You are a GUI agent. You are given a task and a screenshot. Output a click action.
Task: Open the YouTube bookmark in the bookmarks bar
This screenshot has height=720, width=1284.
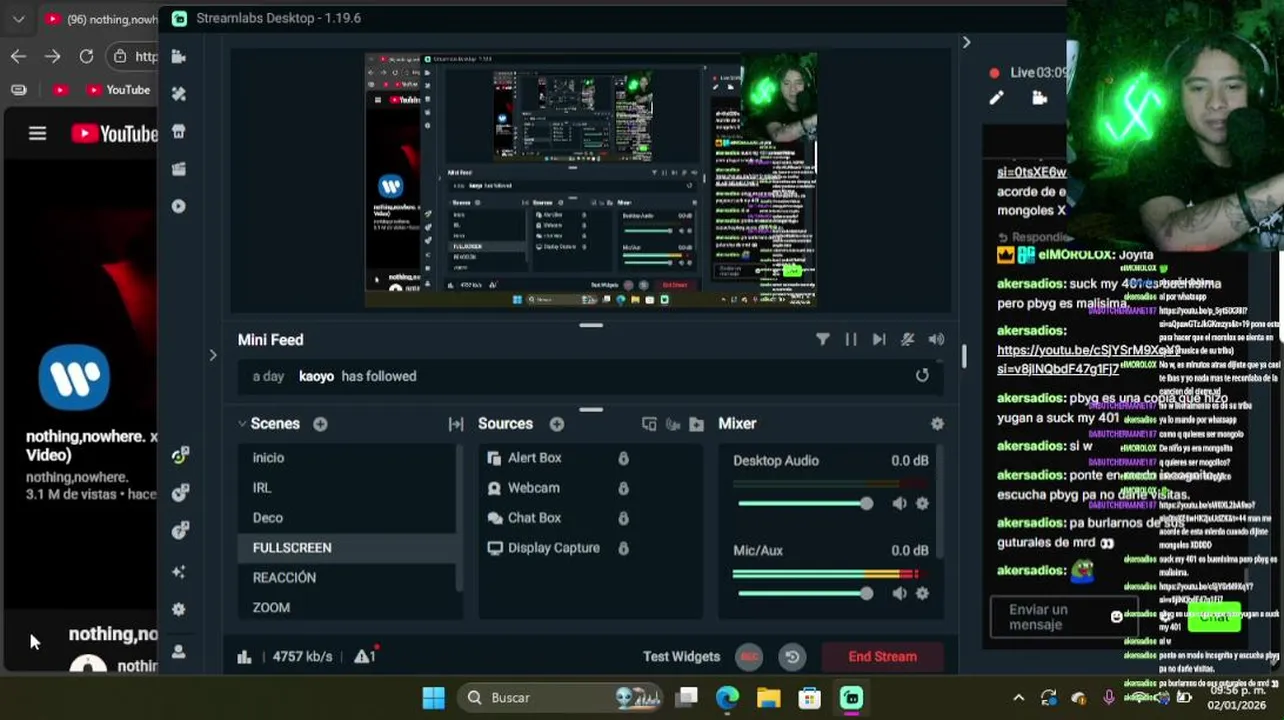coord(117,90)
